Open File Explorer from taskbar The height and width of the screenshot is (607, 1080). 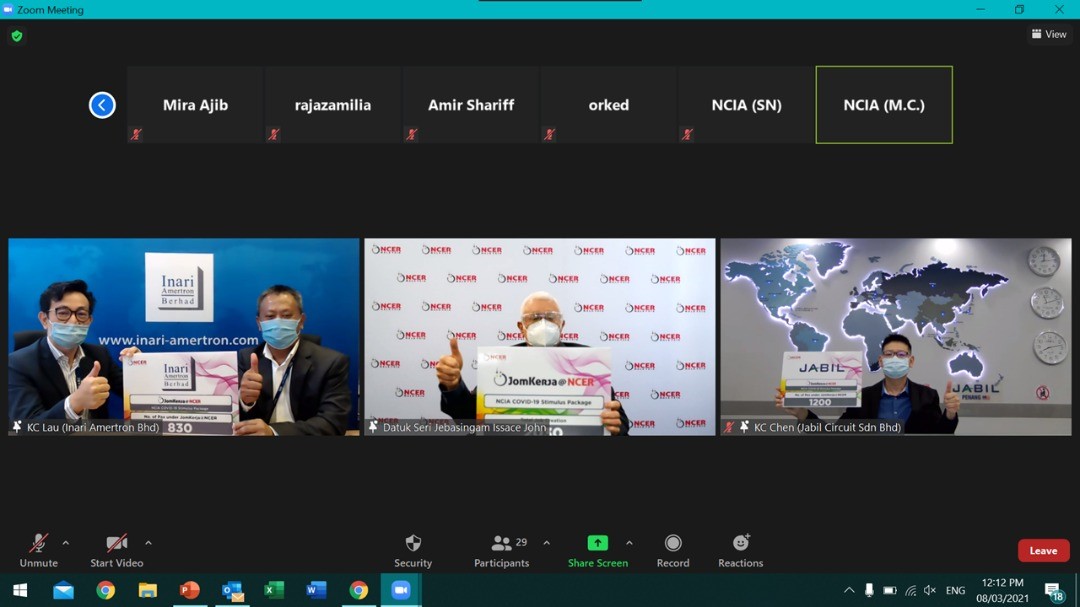click(147, 590)
